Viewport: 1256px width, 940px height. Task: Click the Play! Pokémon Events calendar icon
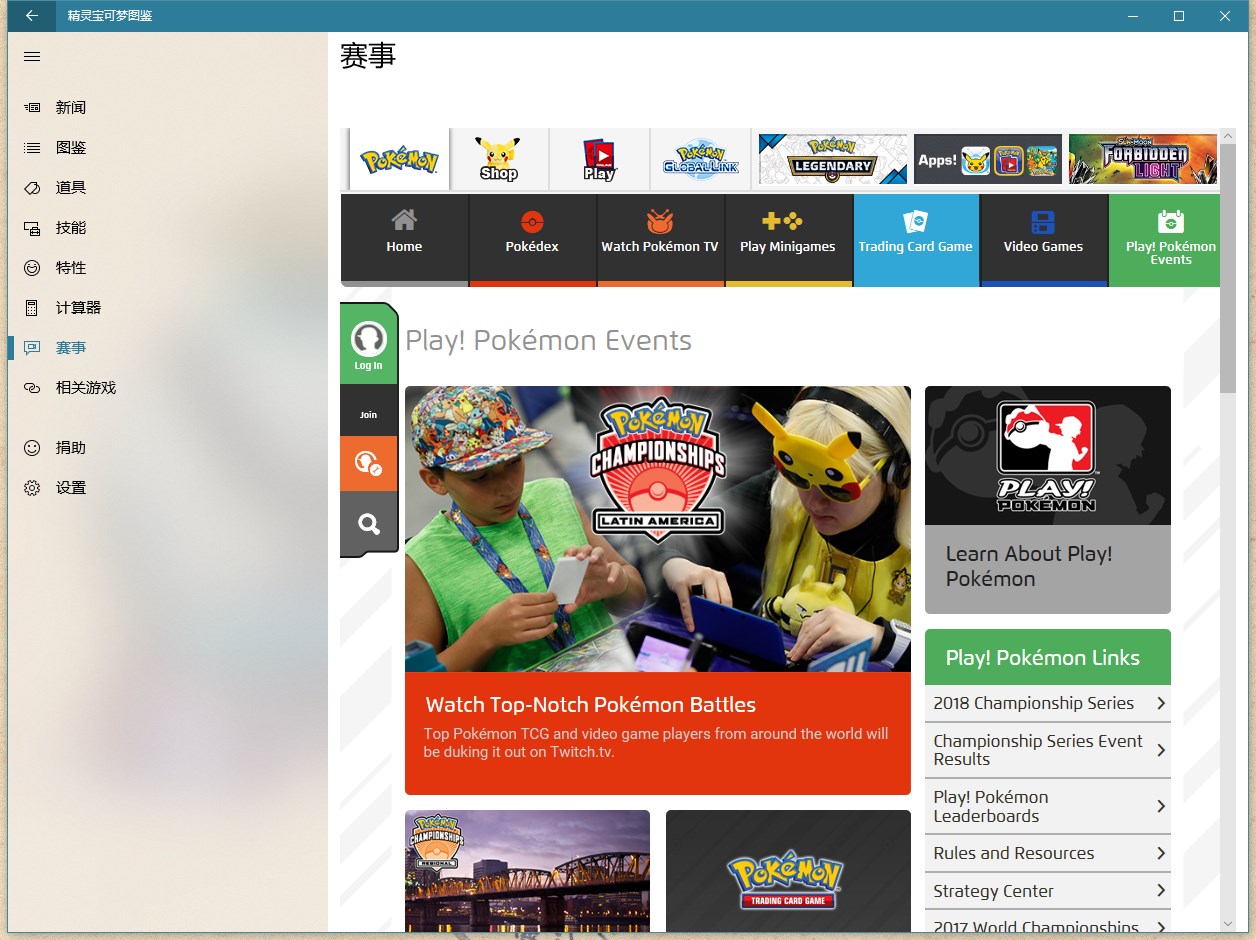click(x=1170, y=221)
